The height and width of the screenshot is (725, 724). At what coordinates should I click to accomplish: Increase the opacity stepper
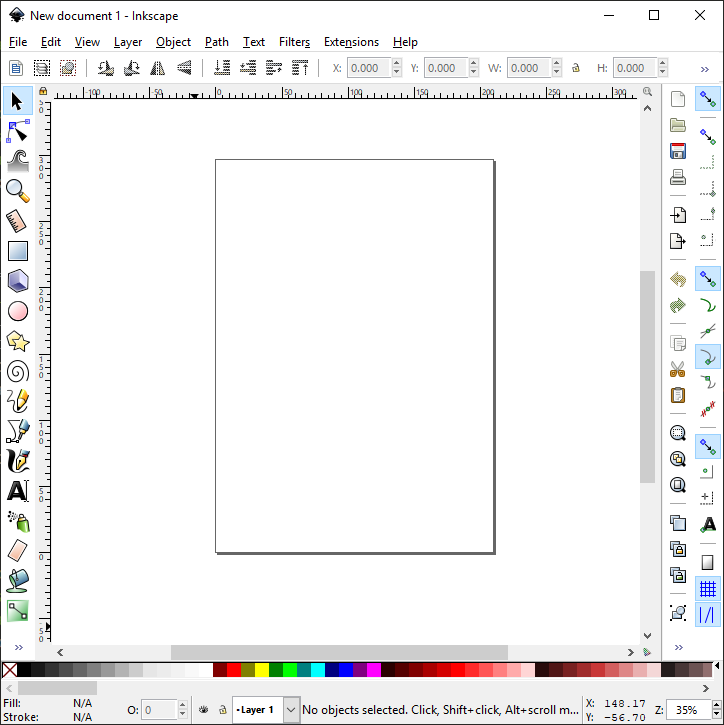(x=182, y=705)
